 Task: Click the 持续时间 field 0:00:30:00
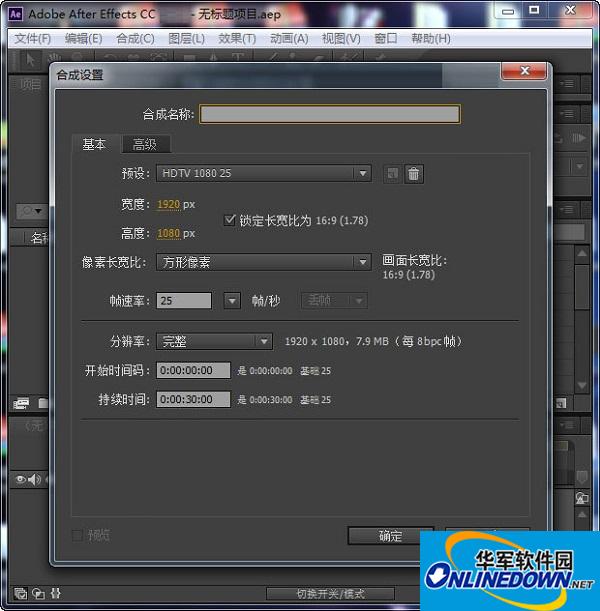coord(193,399)
